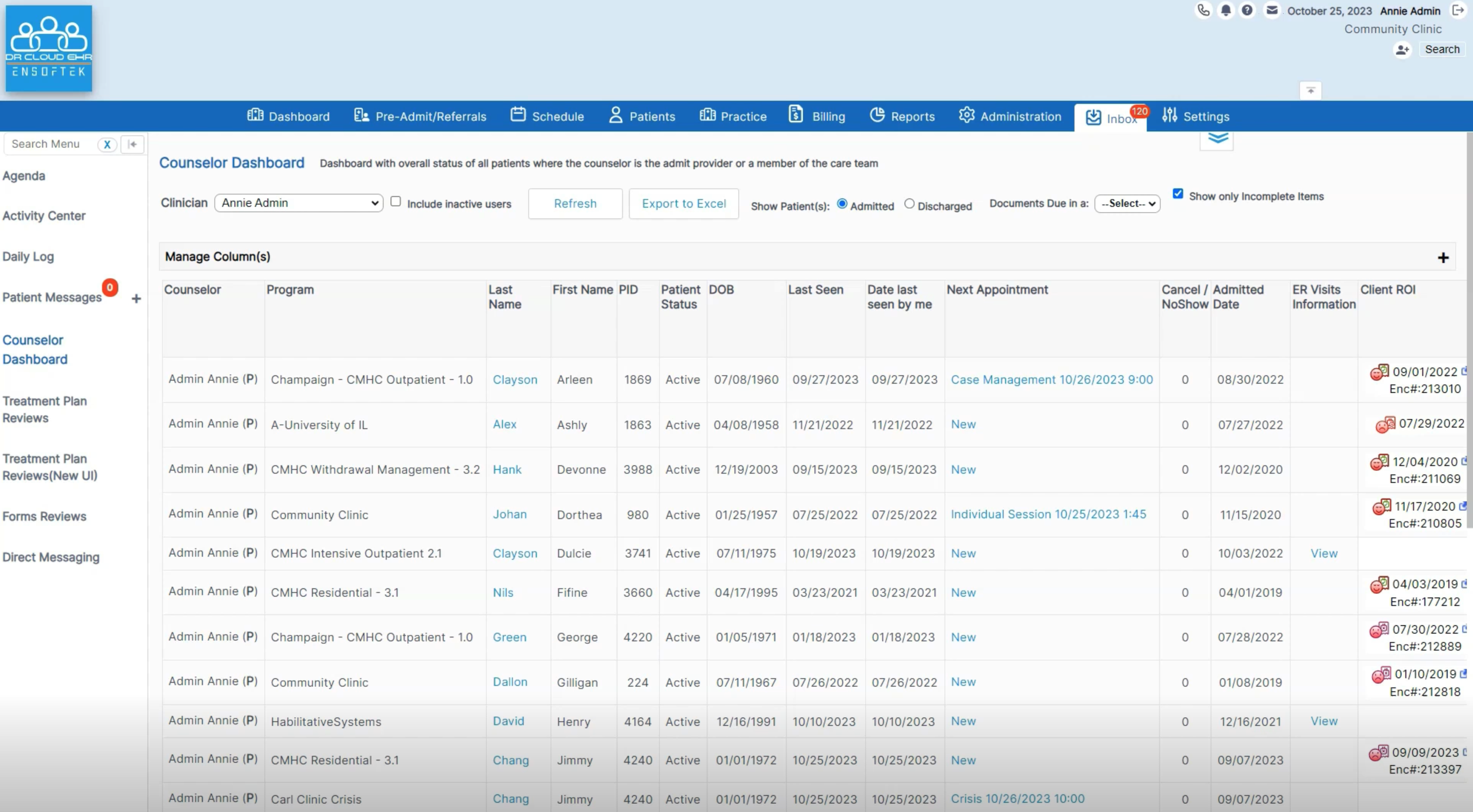This screenshot has width=1473, height=812.
Task: Collapse the header using the up-arrow icon
Action: click(x=1310, y=90)
